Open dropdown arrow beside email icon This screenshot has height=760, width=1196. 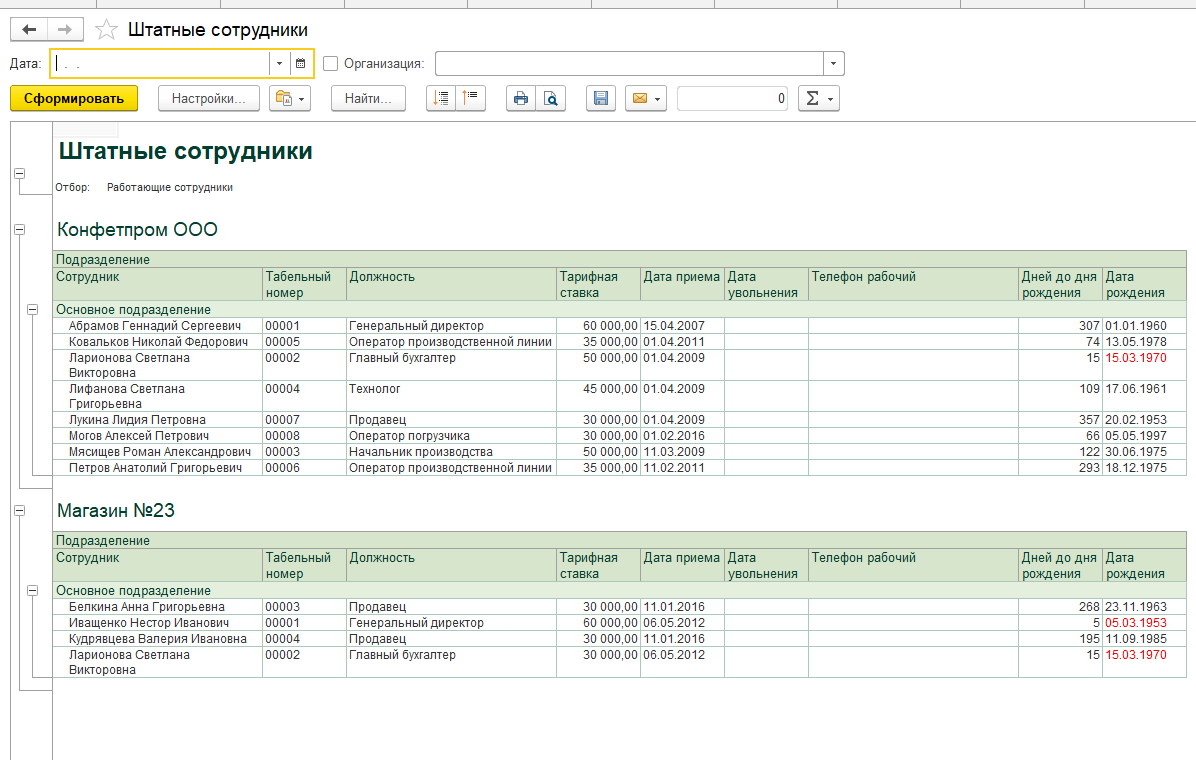tap(657, 98)
